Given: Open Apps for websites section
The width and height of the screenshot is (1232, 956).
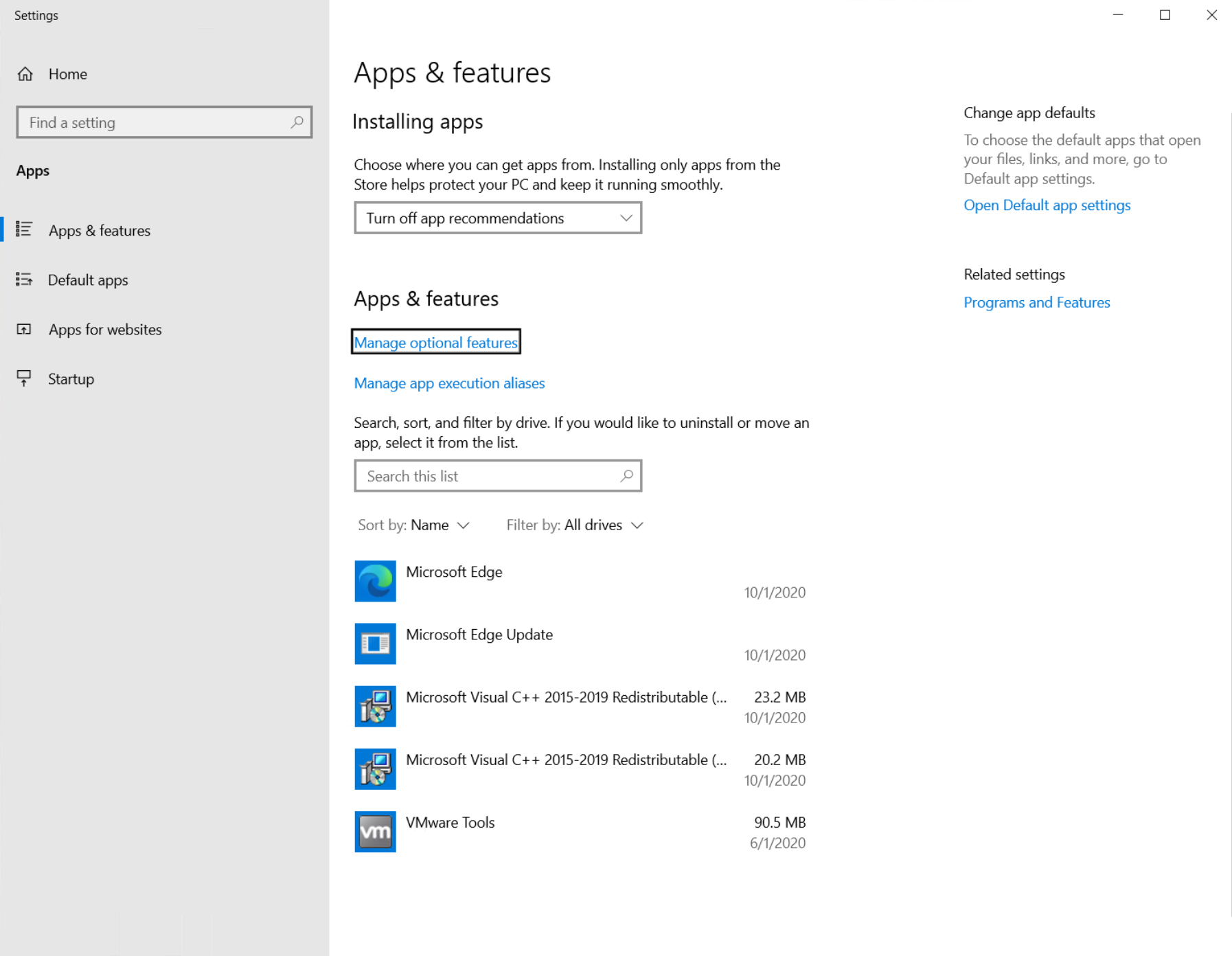Looking at the screenshot, I should point(105,330).
